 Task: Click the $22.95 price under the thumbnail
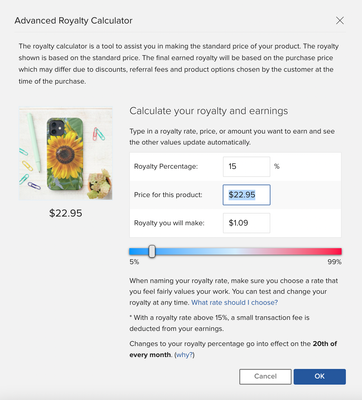[x=65, y=213]
